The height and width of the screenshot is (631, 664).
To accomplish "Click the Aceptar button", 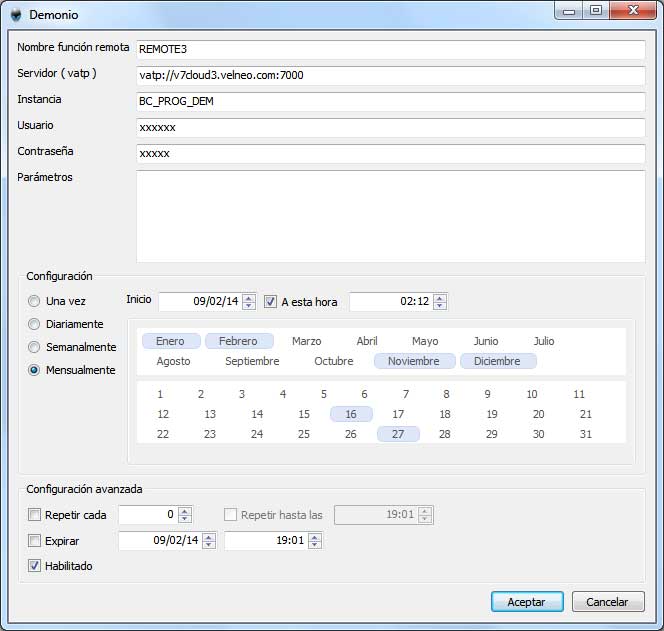I will 527,601.
